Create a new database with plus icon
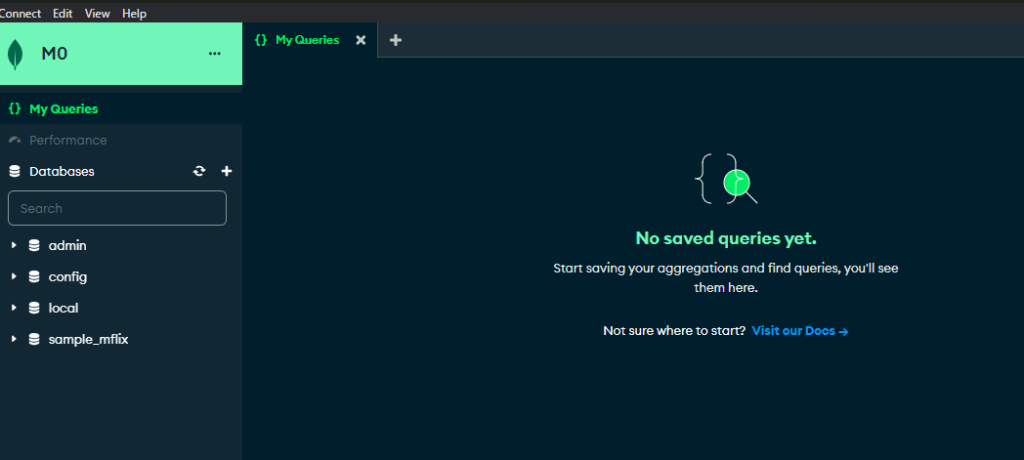Viewport: 1024px width, 460px height. (227, 171)
